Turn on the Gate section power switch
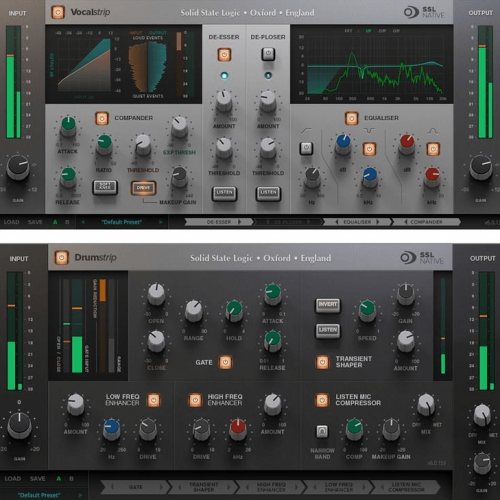This screenshot has width=500, height=500. click(x=225, y=362)
